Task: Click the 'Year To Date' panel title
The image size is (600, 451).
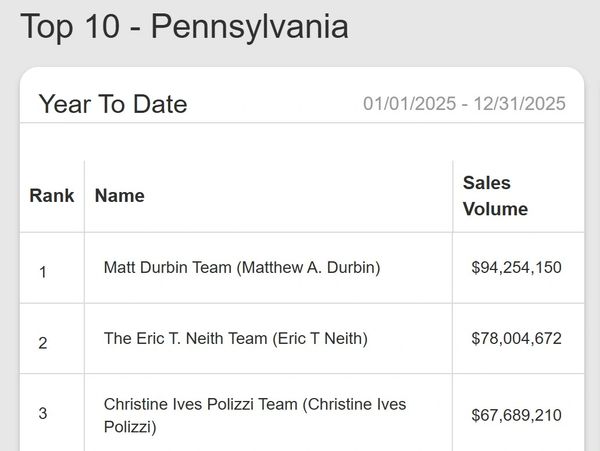Action: (112, 103)
